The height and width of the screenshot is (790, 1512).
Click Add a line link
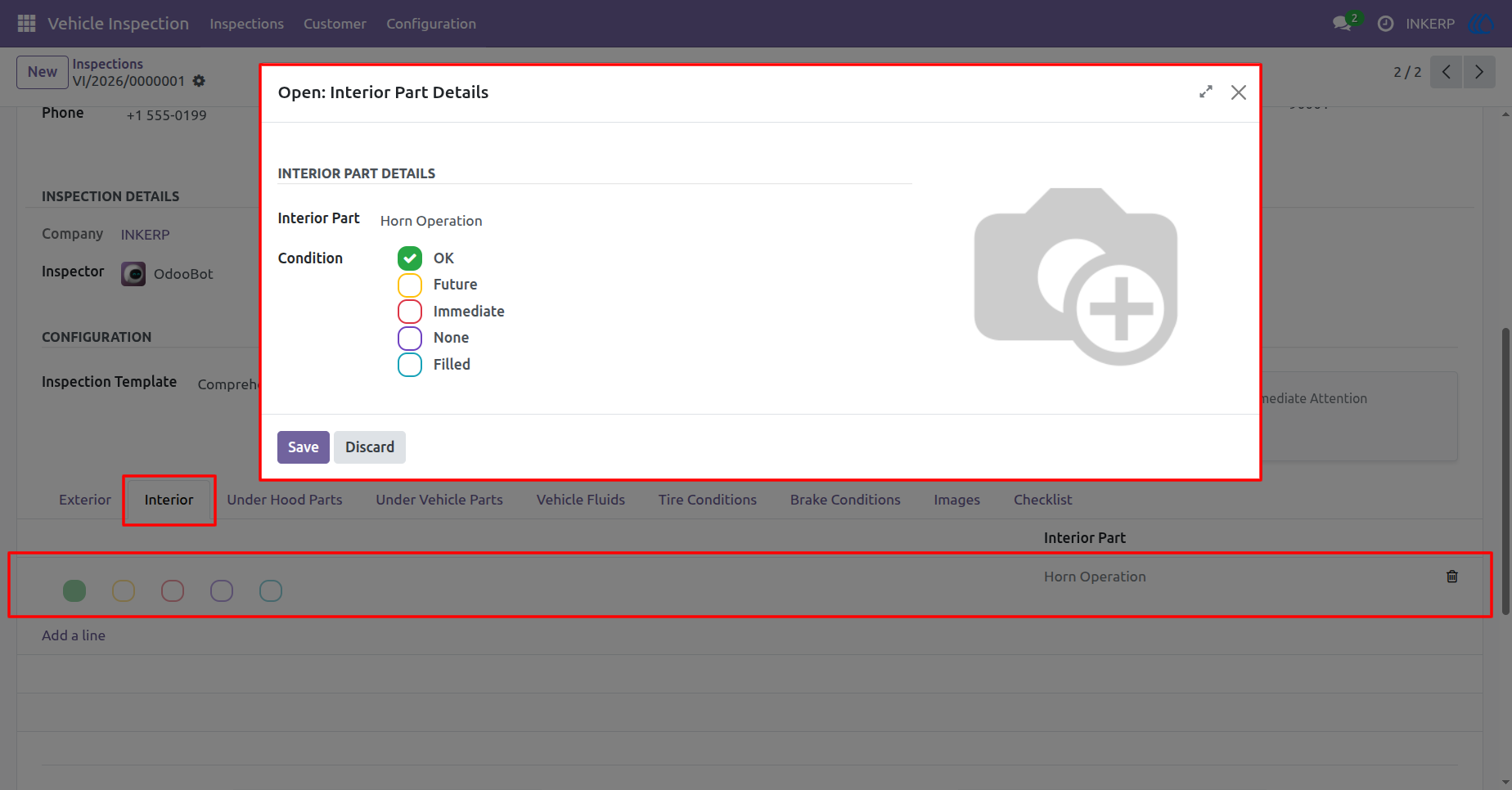pos(74,635)
